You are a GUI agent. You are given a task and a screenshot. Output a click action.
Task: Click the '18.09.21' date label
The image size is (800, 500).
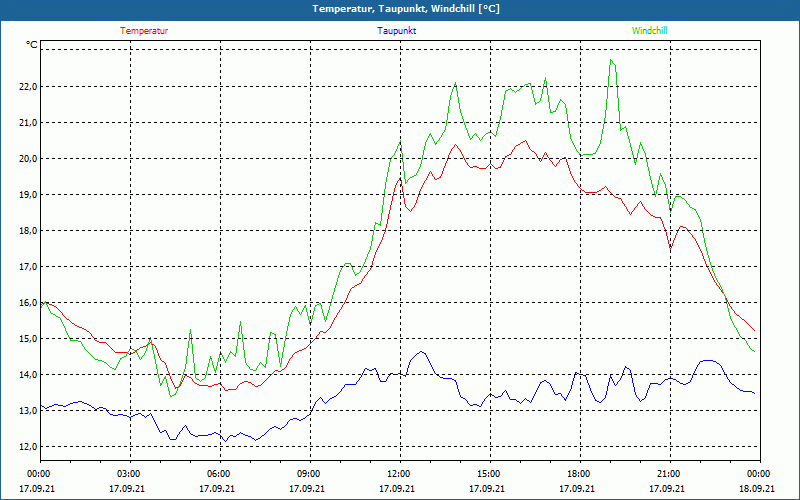pyautogui.click(x=757, y=488)
